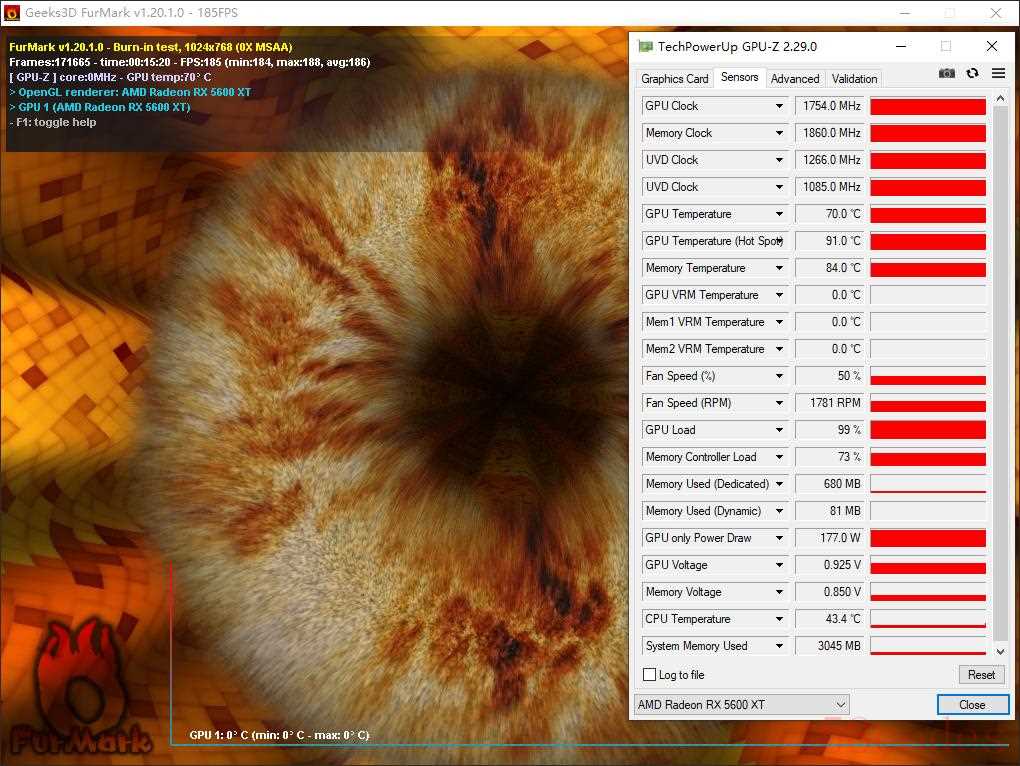Click the GPU Voltage graph bar
Screen dimensions: 1020x766
point(928,565)
